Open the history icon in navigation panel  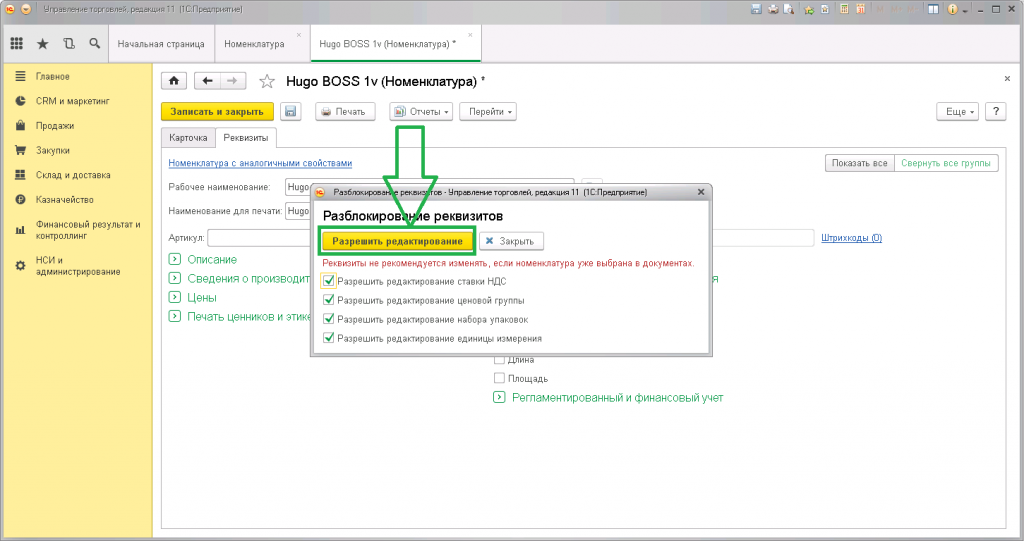point(69,44)
